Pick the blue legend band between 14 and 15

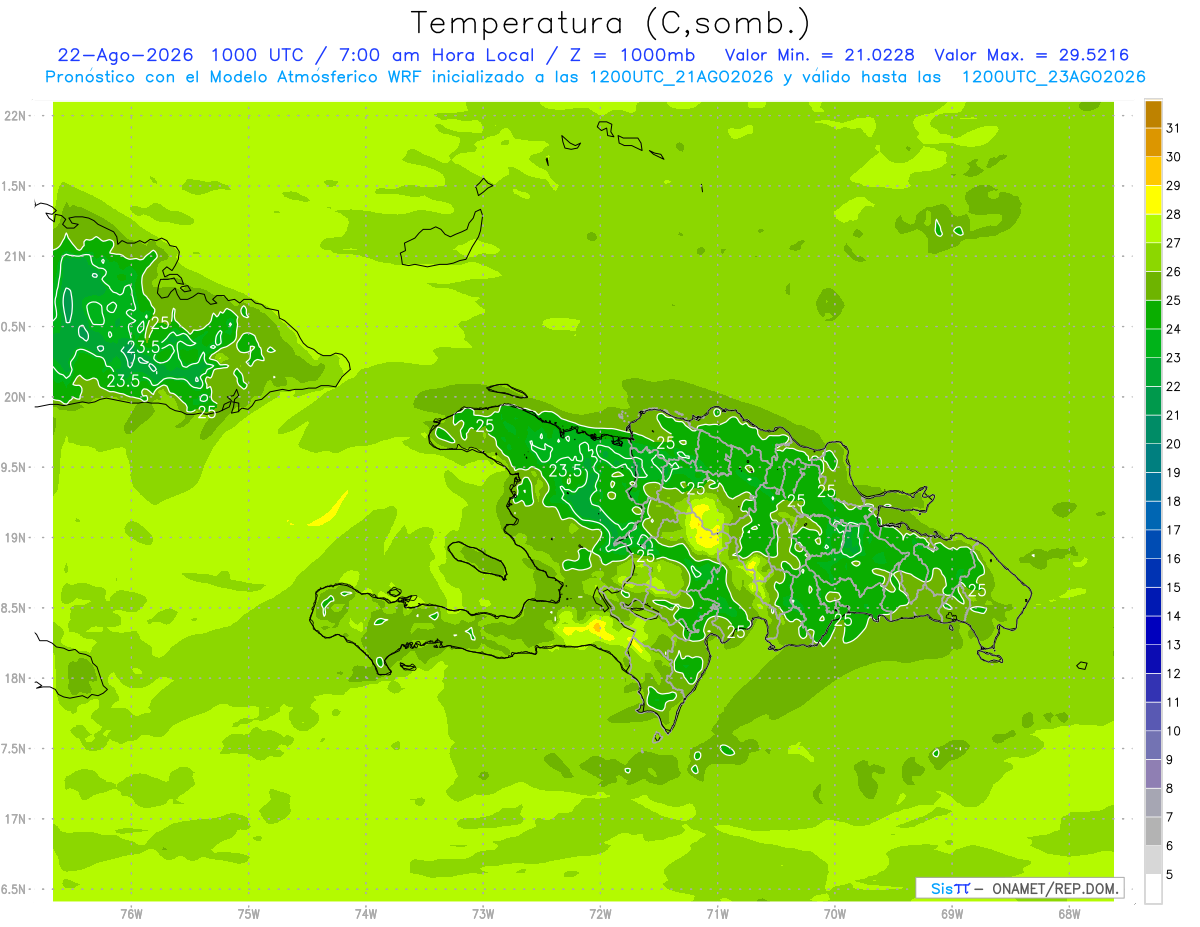[1153, 602]
